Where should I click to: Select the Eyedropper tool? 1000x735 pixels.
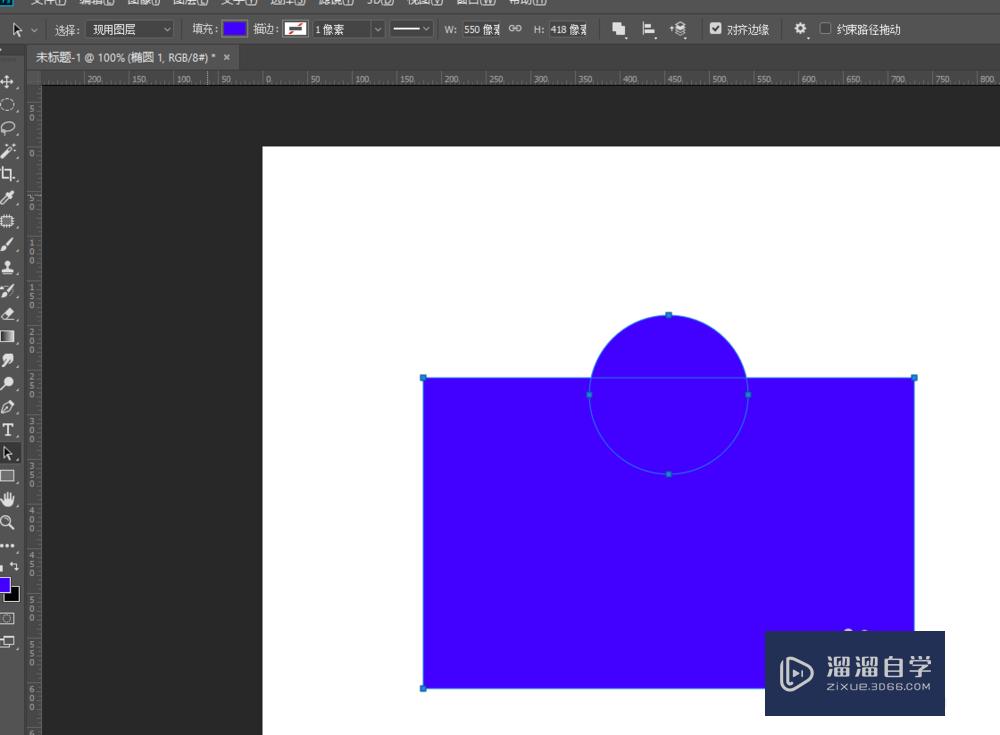pyautogui.click(x=8, y=198)
